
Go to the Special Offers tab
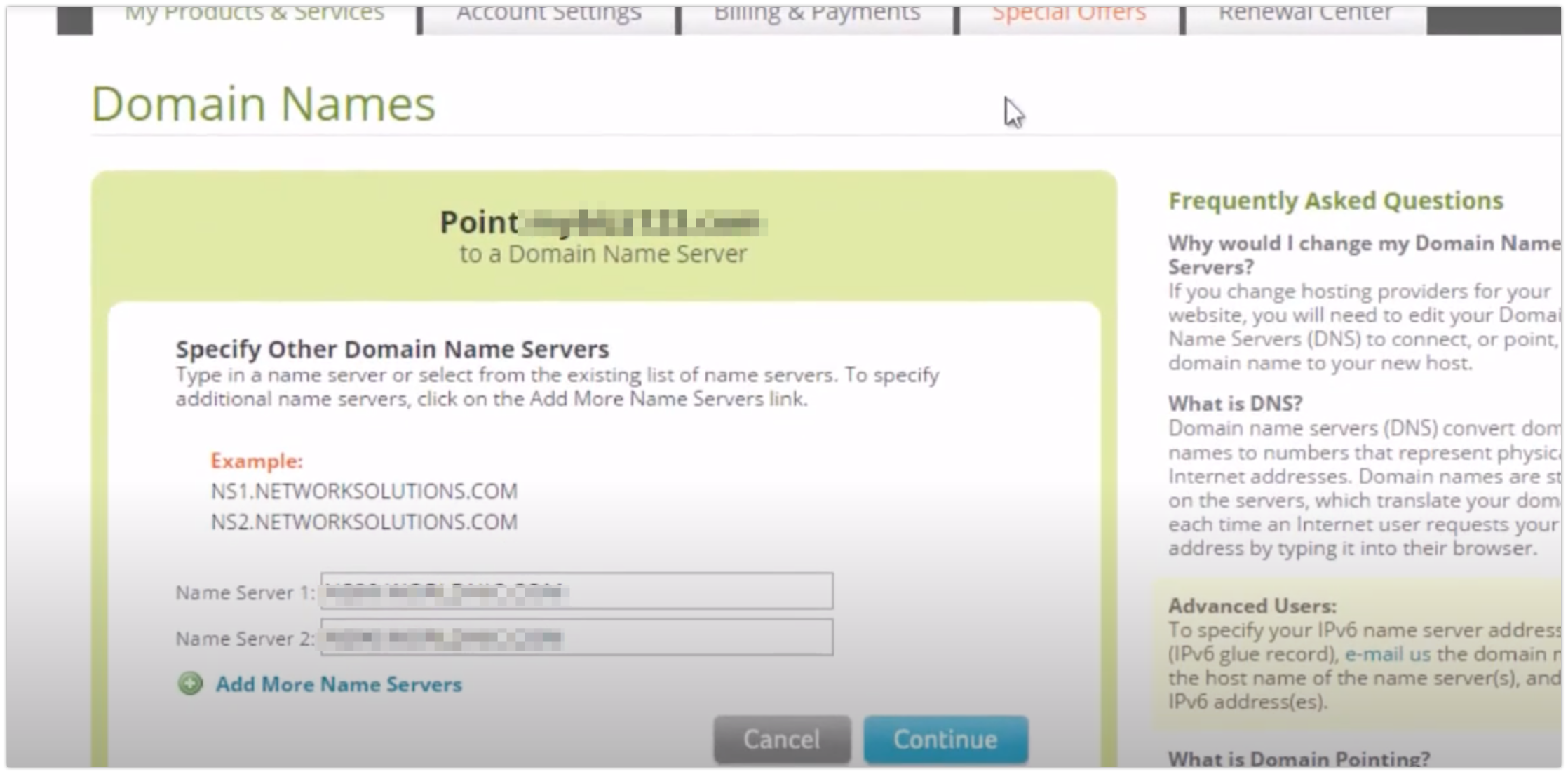click(x=1069, y=14)
